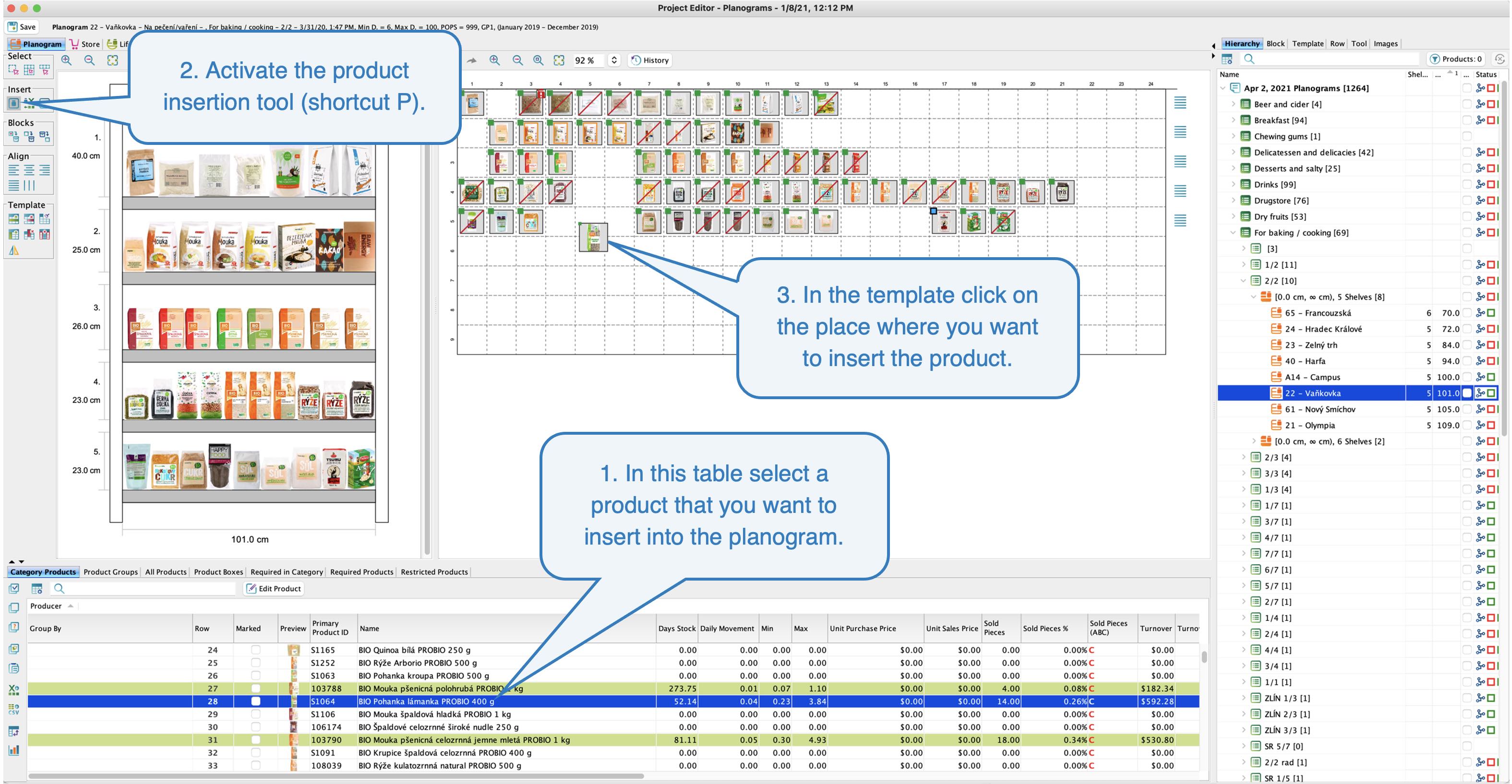Viewport: 1512px width, 784px height.
Task: Fit planogram shelf view to window
Action: (x=113, y=60)
